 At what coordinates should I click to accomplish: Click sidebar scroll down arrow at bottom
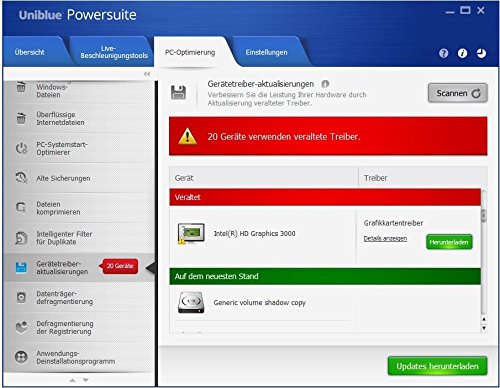tap(86, 380)
